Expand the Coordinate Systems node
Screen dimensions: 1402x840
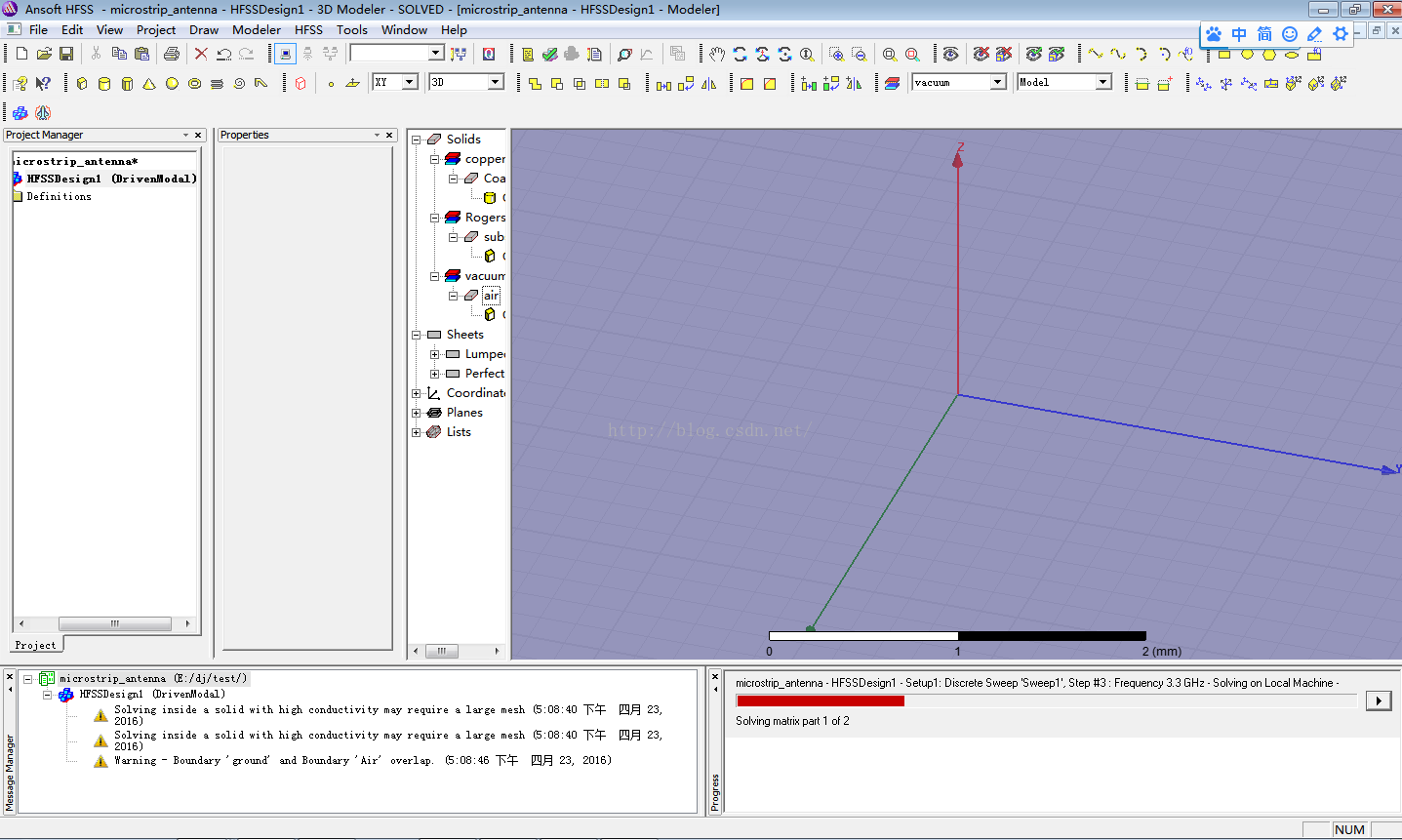[417, 393]
